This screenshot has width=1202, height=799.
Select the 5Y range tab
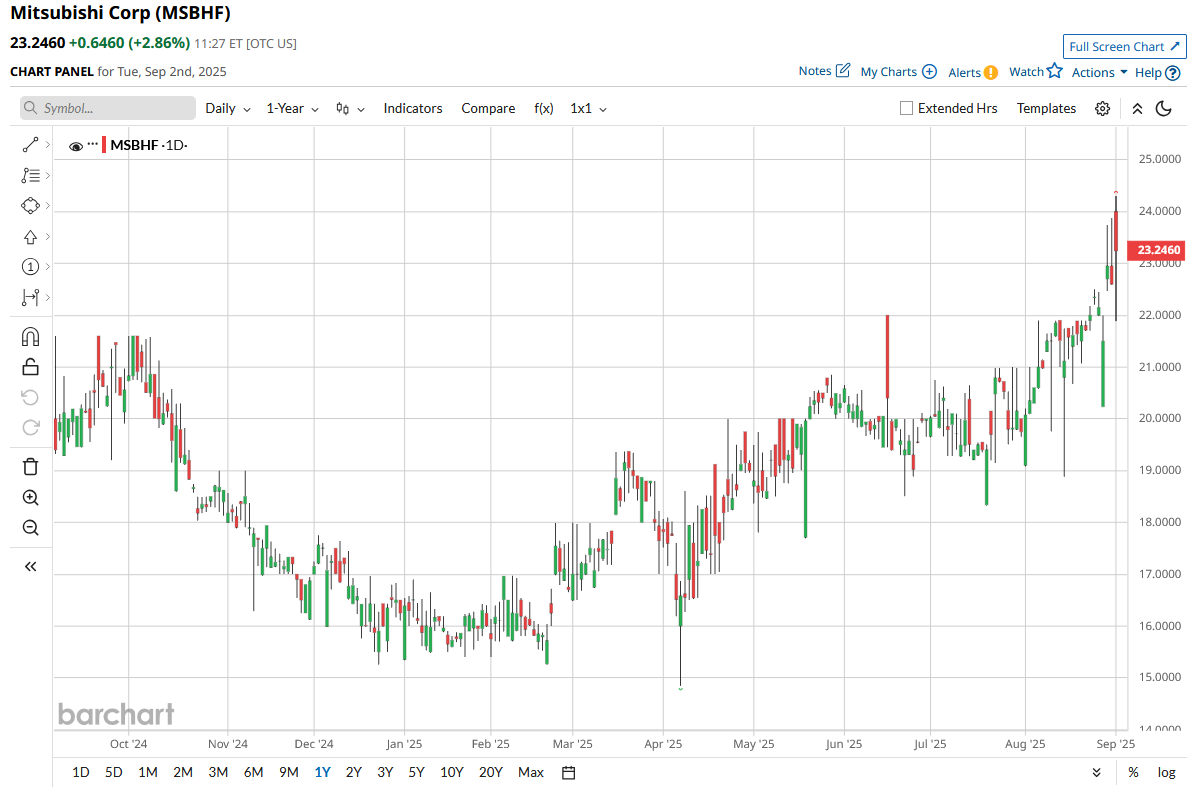416,772
